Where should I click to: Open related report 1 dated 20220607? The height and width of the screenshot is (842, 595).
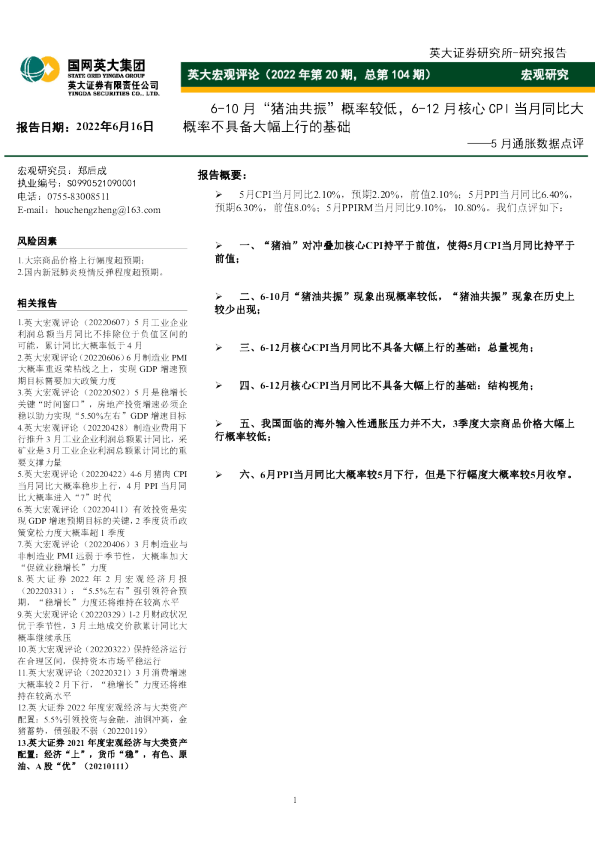pos(102,334)
